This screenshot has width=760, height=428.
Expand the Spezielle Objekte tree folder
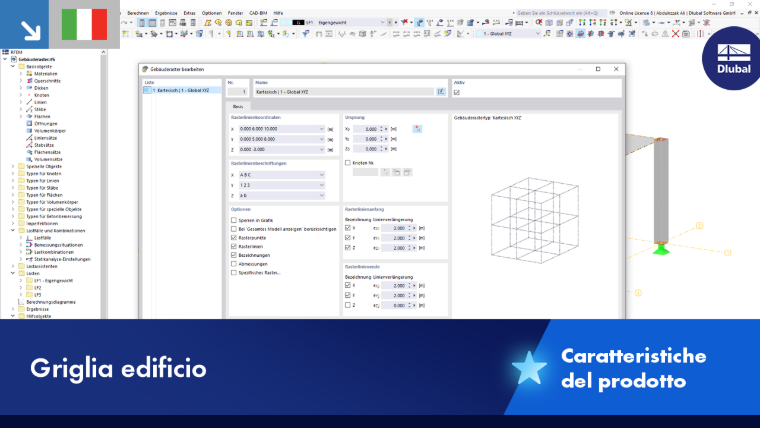tap(13, 166)
